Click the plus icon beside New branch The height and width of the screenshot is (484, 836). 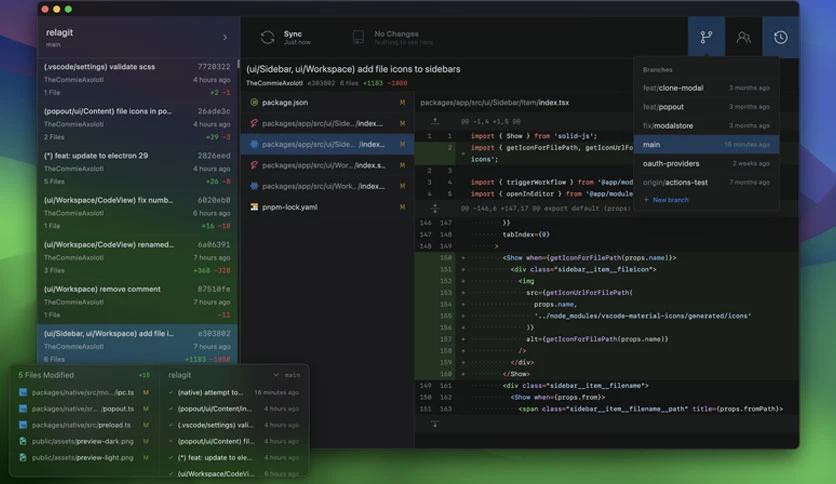[x=646, y=200]
